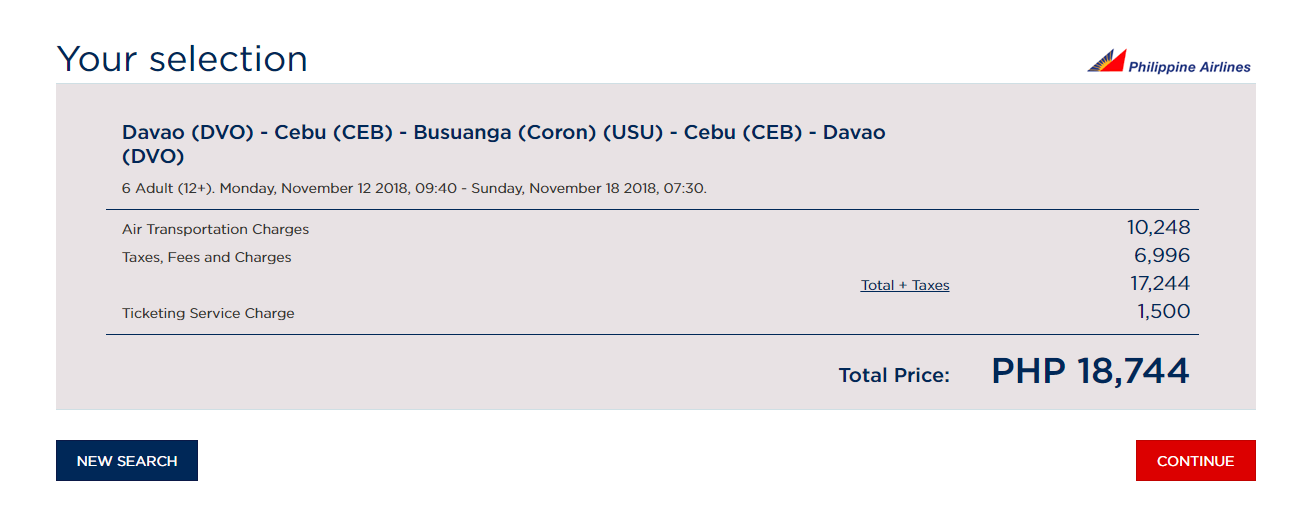Viewport: 1292px width, 522px height.
Task: Click the 10,248 air transportation amount
Action: (x=1158, y=228)
